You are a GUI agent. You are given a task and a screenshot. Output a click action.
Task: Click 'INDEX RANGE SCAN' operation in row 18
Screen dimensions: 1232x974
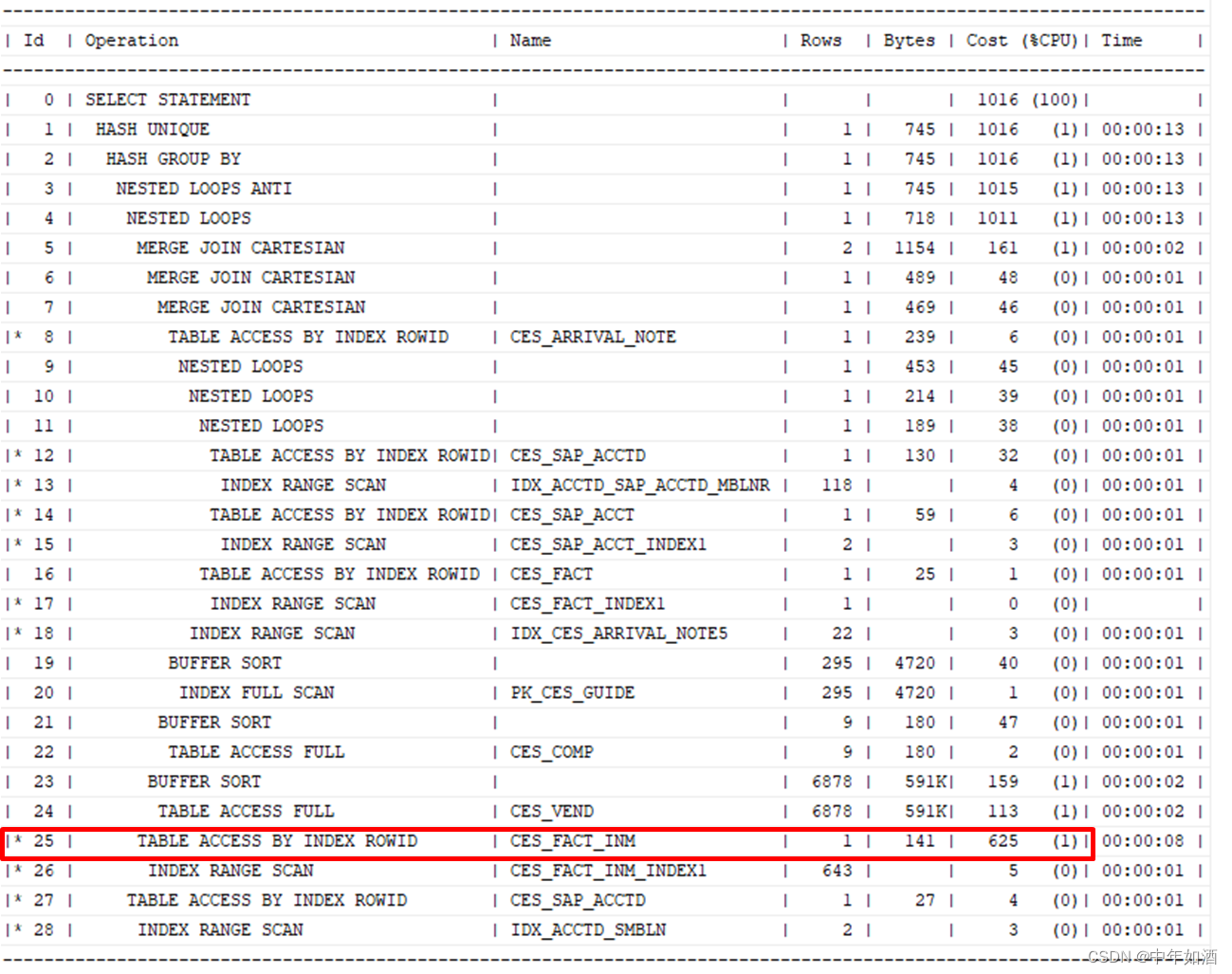click(272, 634)
